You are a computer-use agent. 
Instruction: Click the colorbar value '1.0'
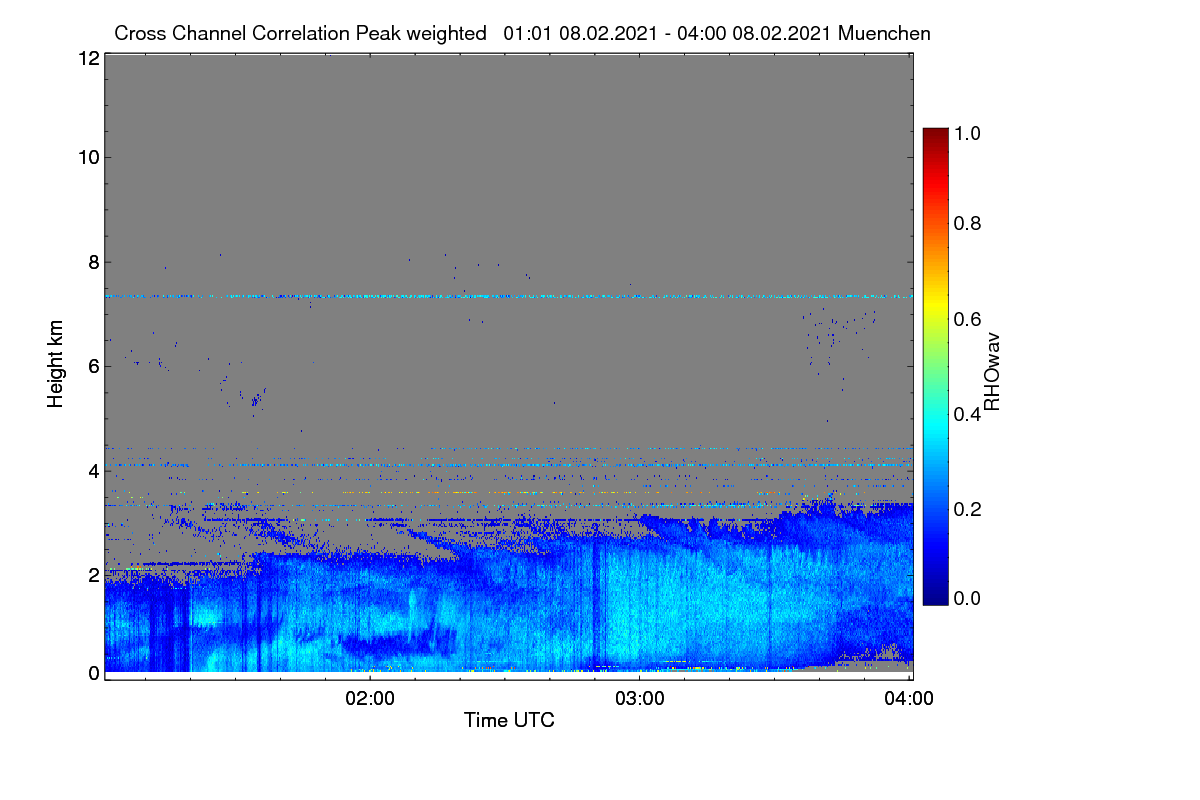click(968, 131)
